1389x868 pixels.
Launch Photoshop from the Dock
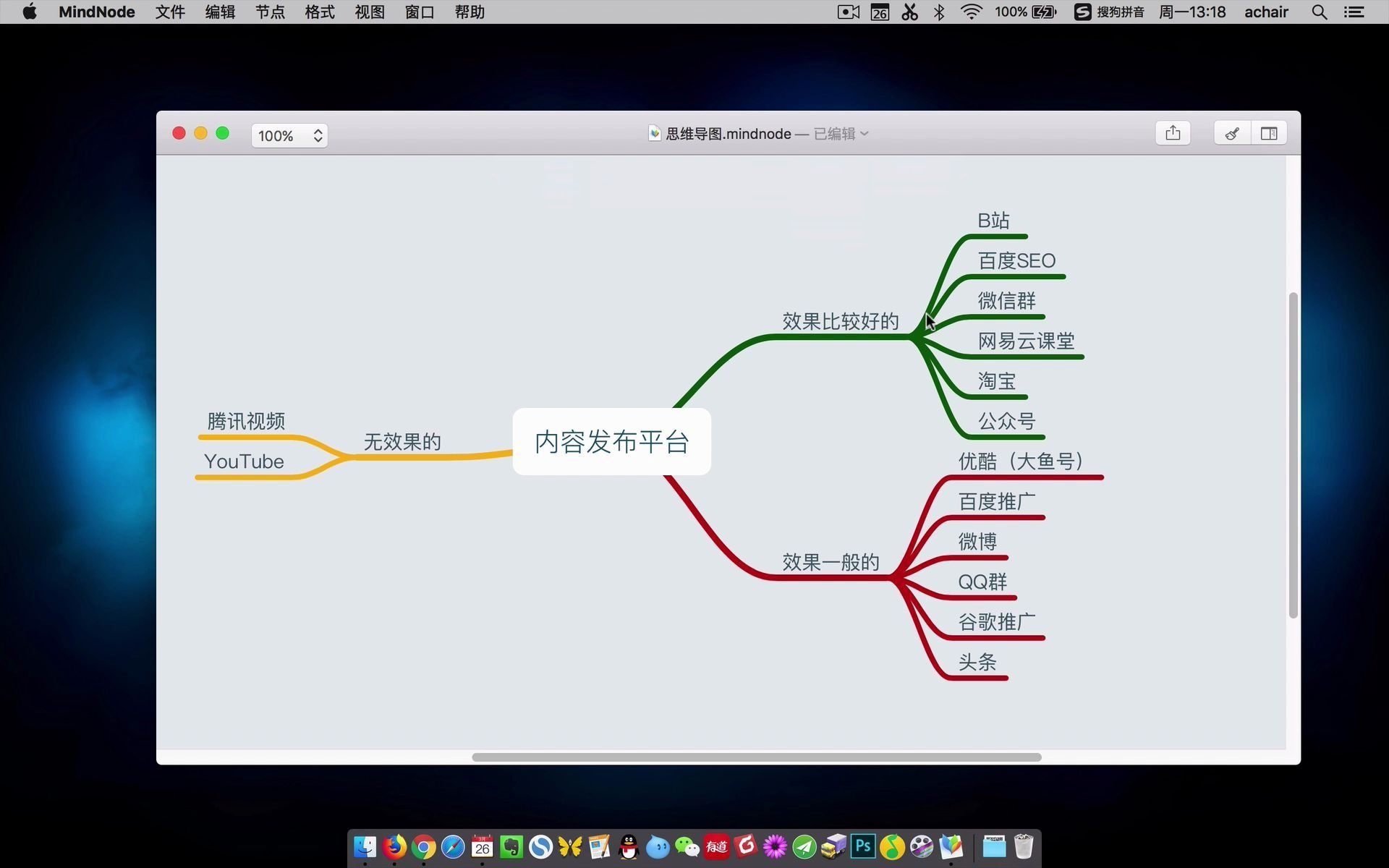[863, 846]
